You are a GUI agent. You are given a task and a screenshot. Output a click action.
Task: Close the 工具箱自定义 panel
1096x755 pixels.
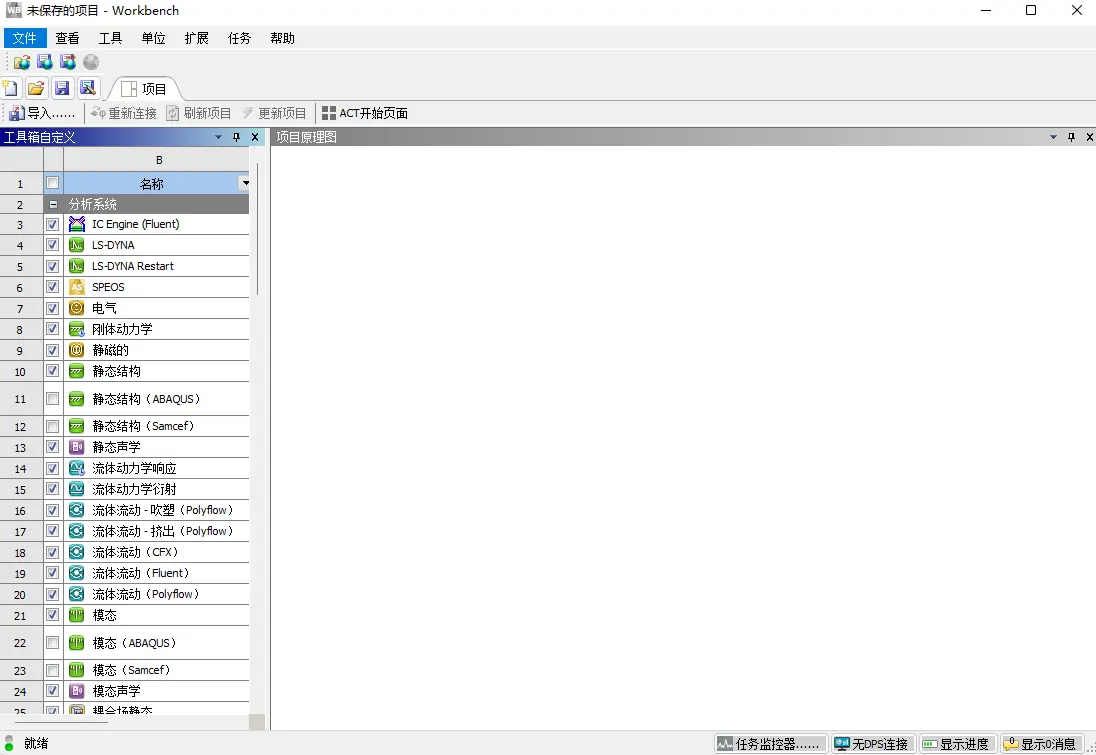pos(255,137)
